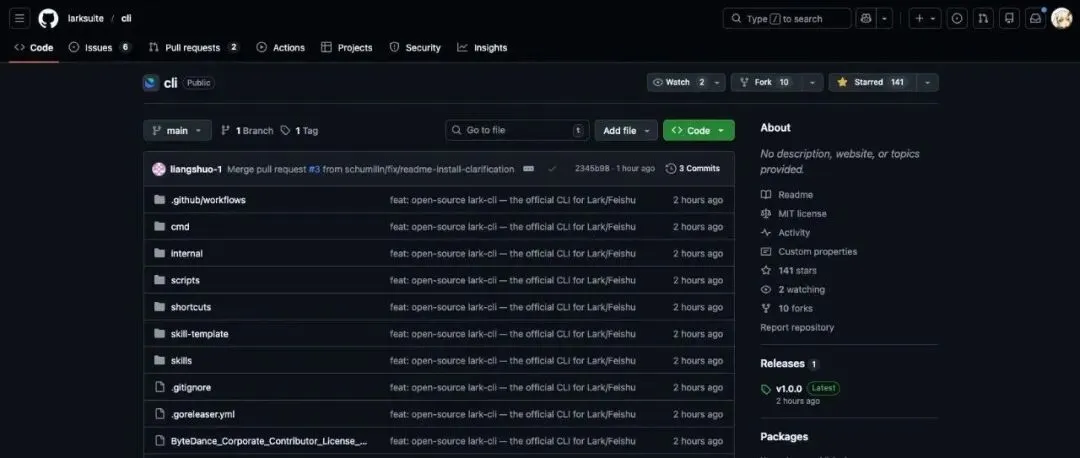Screen dimensions: 1080x458
Task: View the 2 watching link
Action: coord(793,290)
